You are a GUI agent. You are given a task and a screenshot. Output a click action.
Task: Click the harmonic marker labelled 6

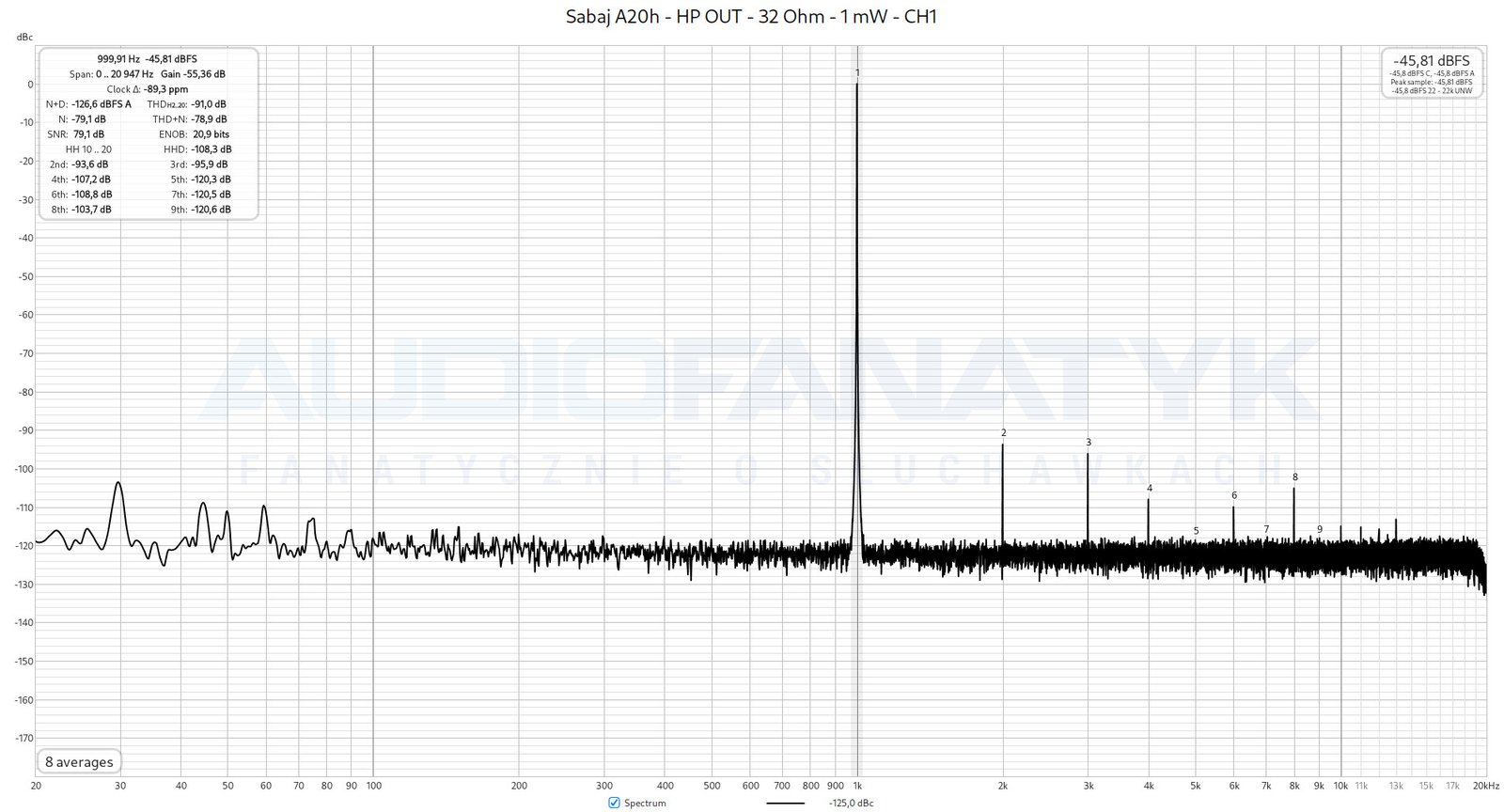[x=1234, y=494]
